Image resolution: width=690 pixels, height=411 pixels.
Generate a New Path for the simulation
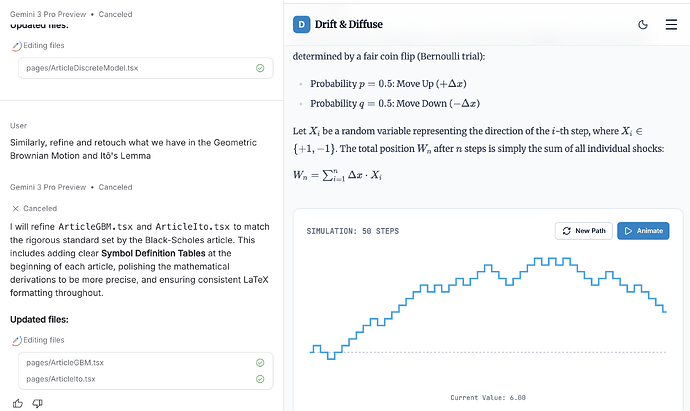tap(584, 231)
